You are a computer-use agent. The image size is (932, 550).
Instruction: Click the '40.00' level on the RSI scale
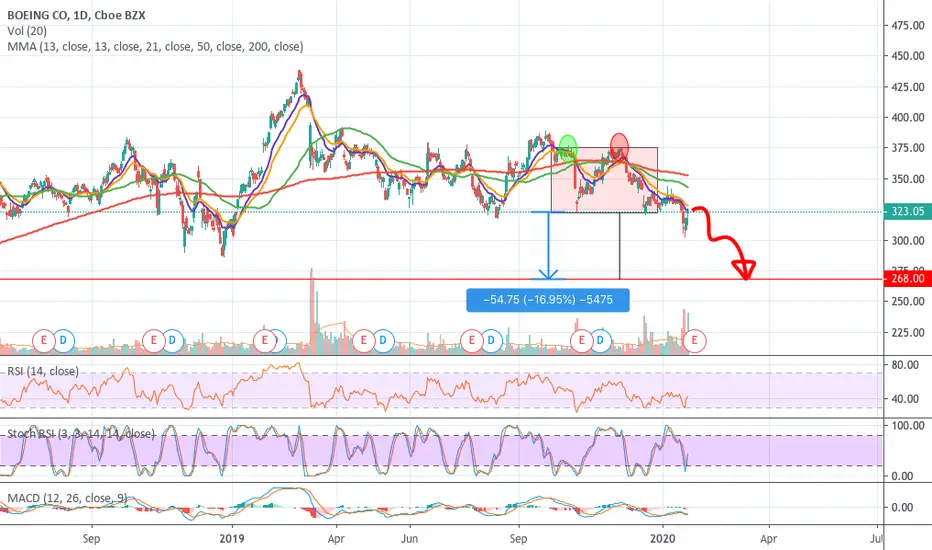click(x=905, y=398)
